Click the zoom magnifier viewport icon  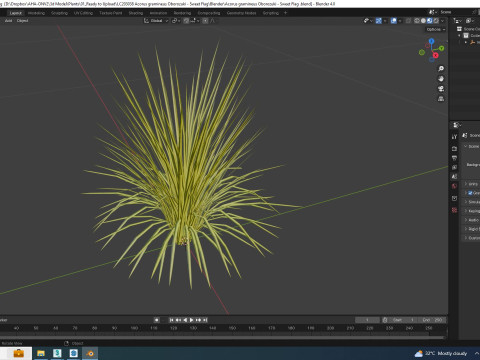pyautogui.click(x=441, y=69)
